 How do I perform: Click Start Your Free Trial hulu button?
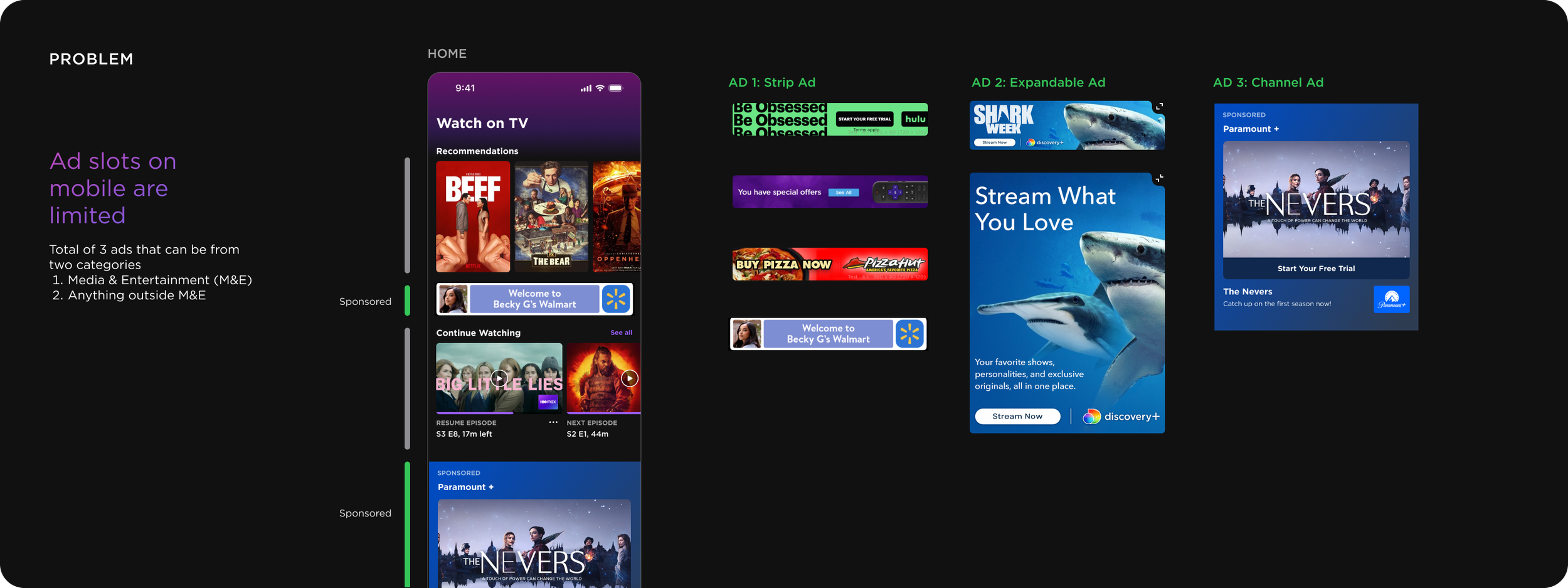[x=864, y=119]
